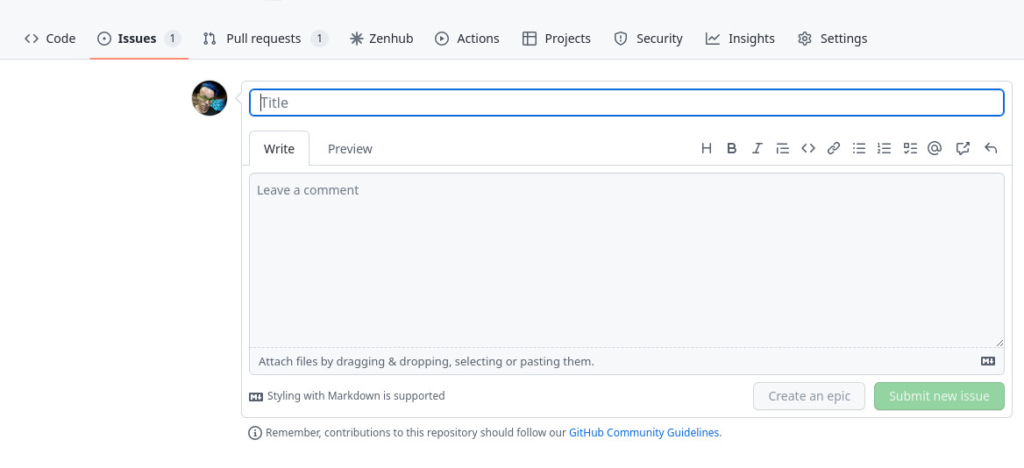This screenshot has height=468, width=1024.
Task: Select the Write tab
Action: pyautogui.click(x=279, y=149)
